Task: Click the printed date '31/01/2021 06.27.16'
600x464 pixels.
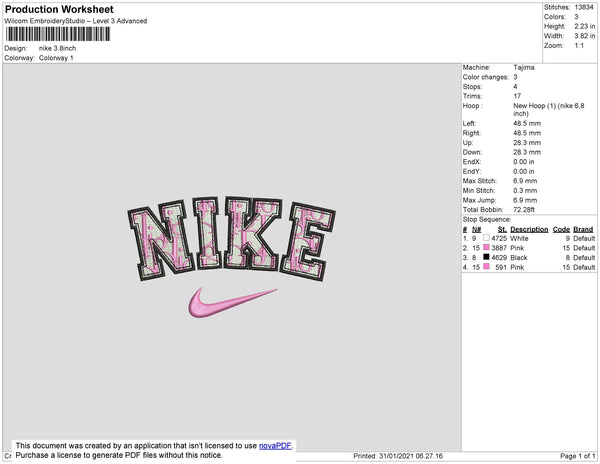Action: (411, 456)
